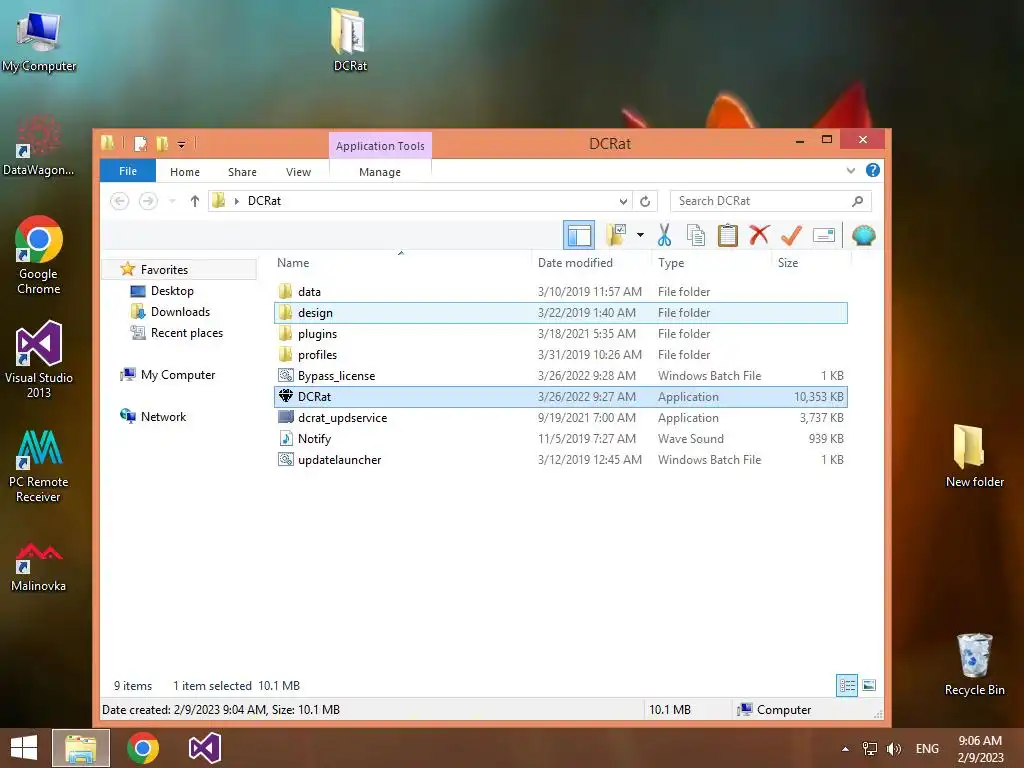Click File Explorer in the taskbar
1024x768 pixels.
(x=81, y=748)
